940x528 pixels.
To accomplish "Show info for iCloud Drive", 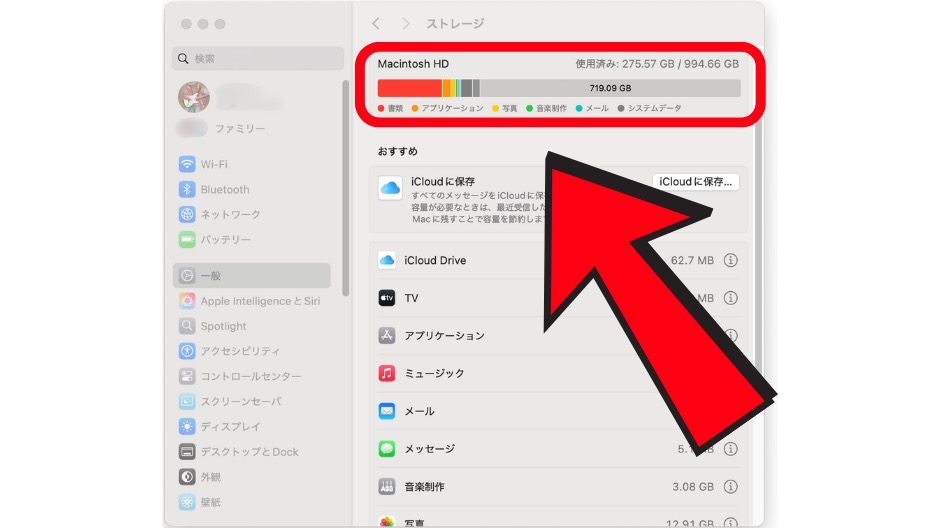I will point(730,260).
